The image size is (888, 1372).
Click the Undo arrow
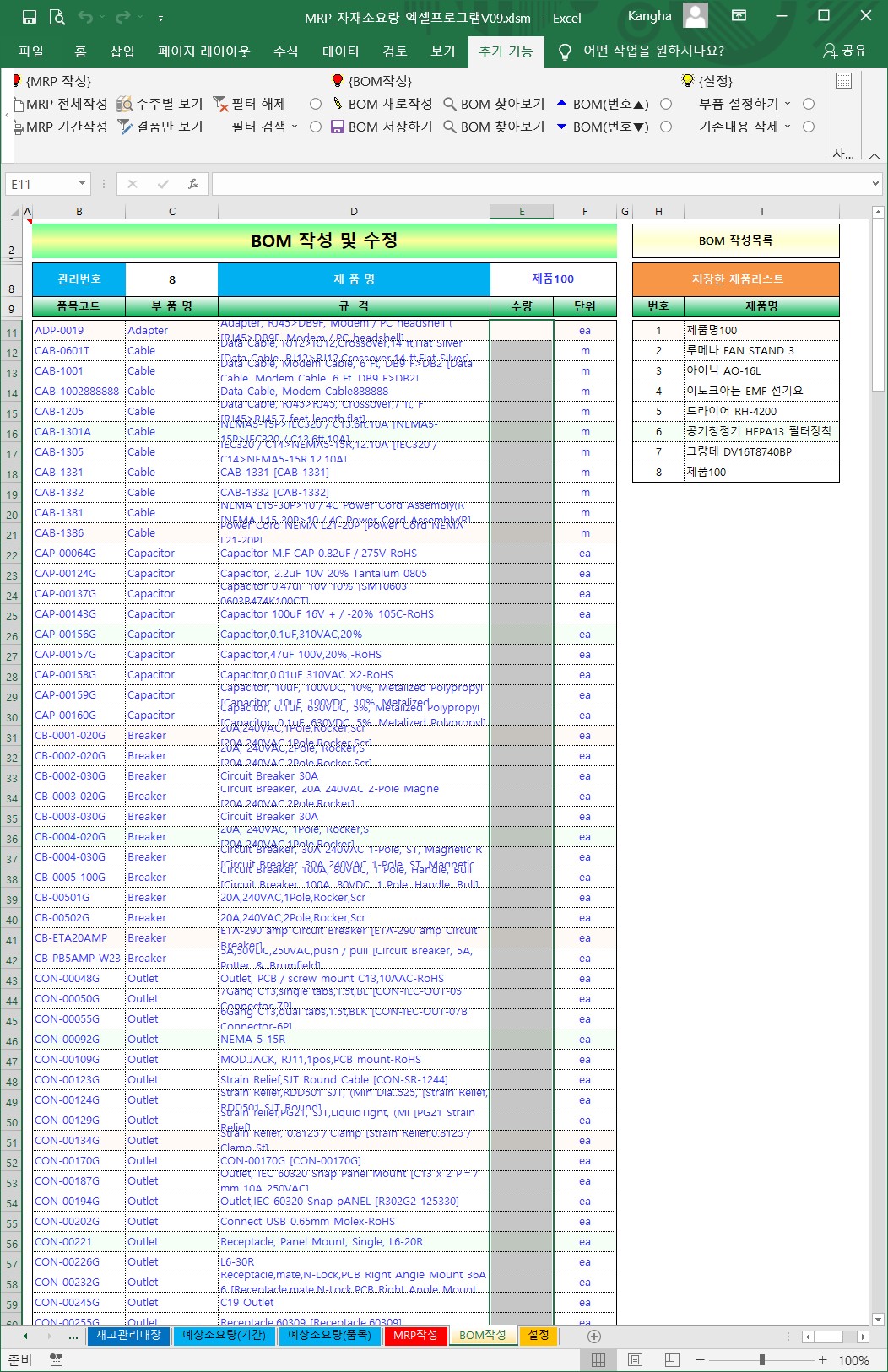pyautogui.click(x=85, y=17)
